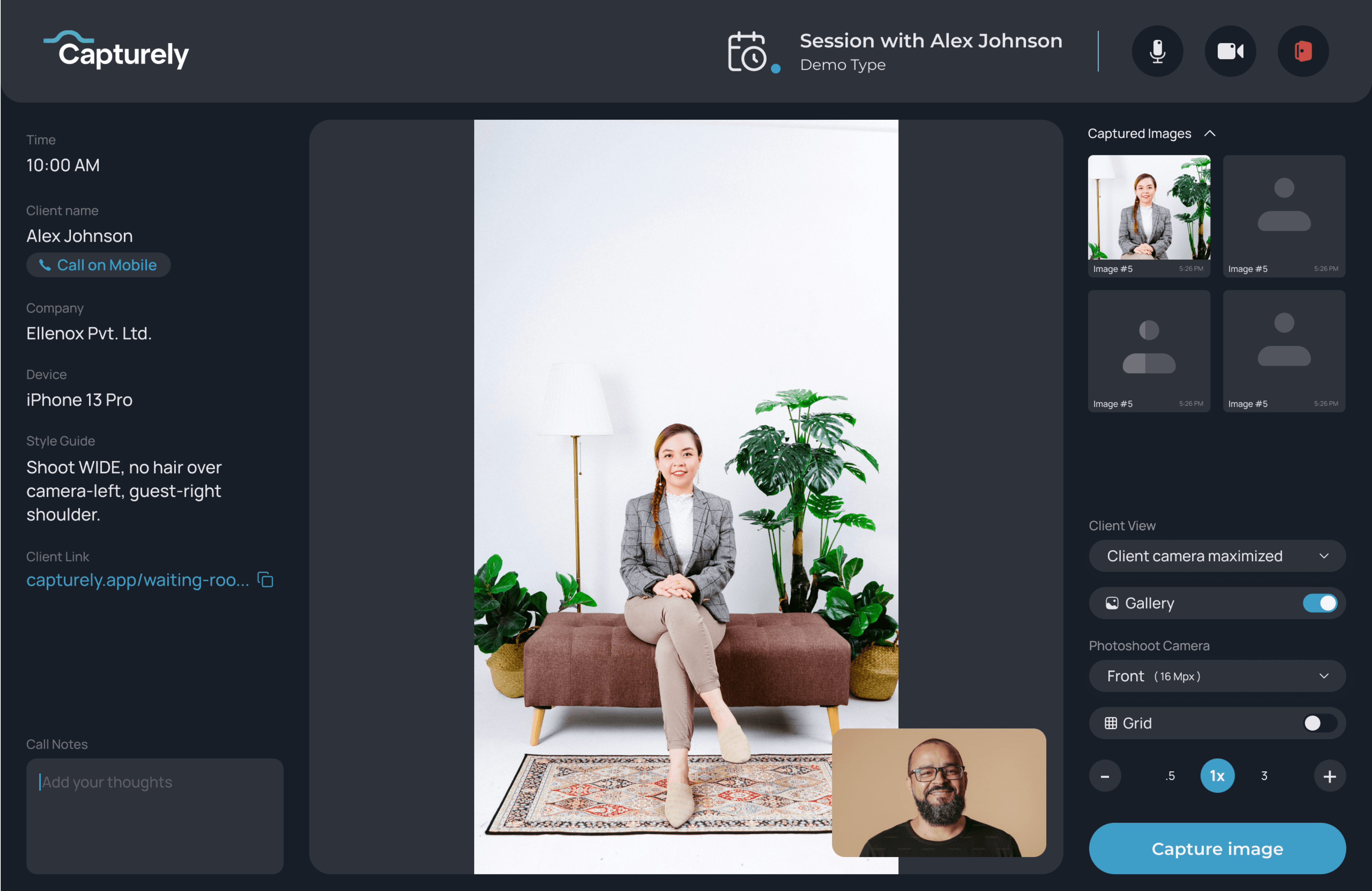Image resolution: width=1372 pixels, height=891 pixels.
Task: Click the Capture image button
Action: coord(1217,848)
